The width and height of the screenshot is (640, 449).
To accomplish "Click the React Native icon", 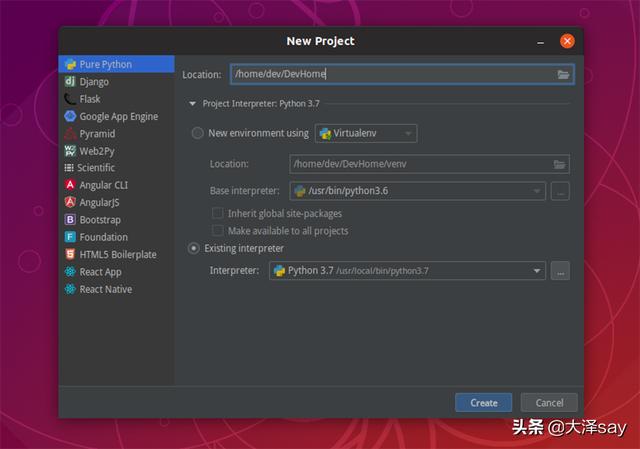I will pos(70,289).
